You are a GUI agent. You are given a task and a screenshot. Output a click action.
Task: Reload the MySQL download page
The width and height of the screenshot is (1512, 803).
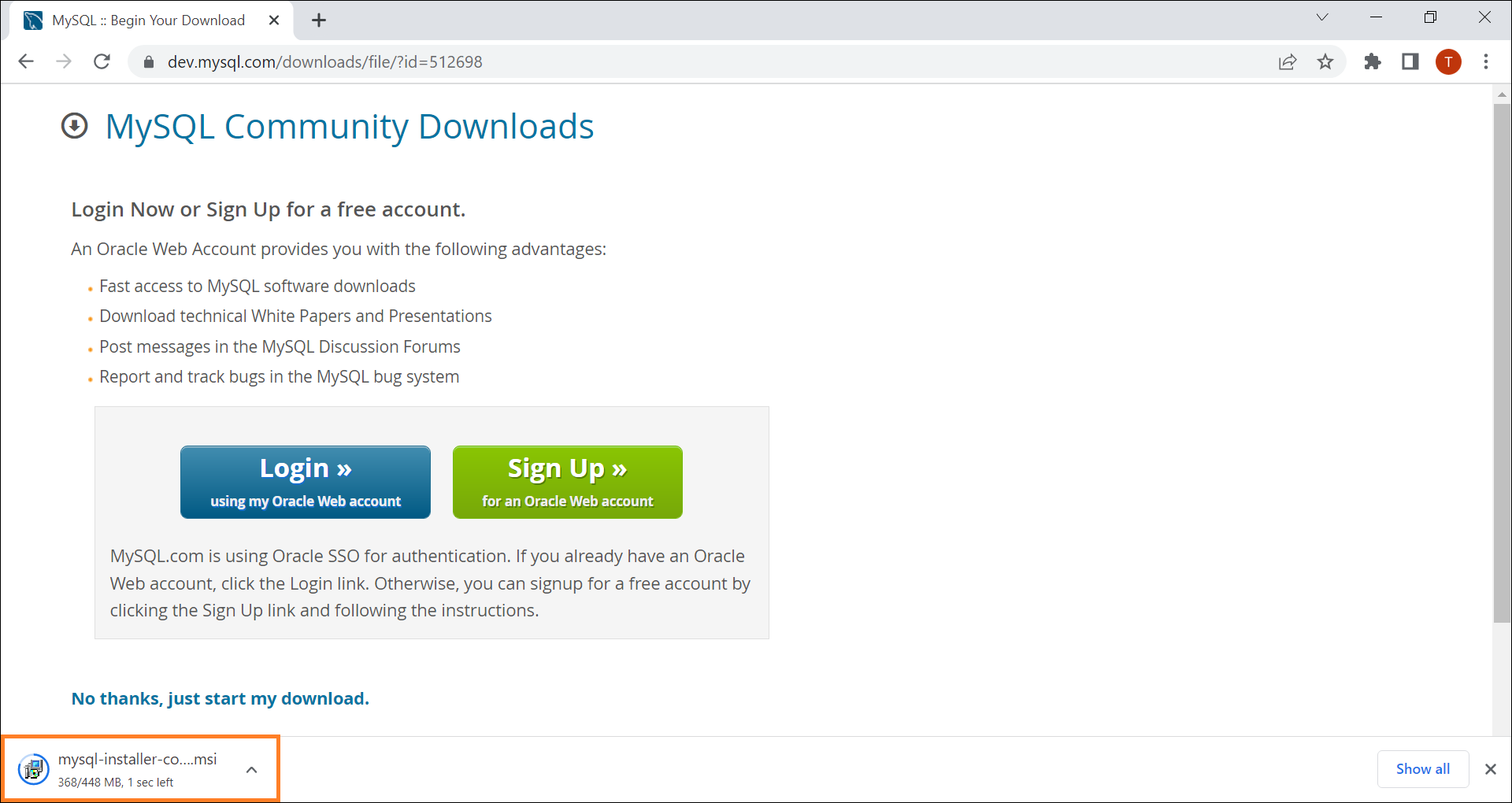(x=102, y=61)
